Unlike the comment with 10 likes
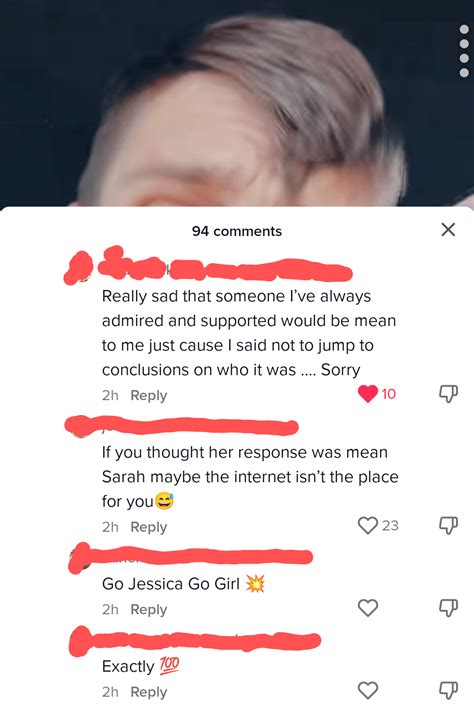The height and width of the screenshot is (709, 474). (368, 394)
